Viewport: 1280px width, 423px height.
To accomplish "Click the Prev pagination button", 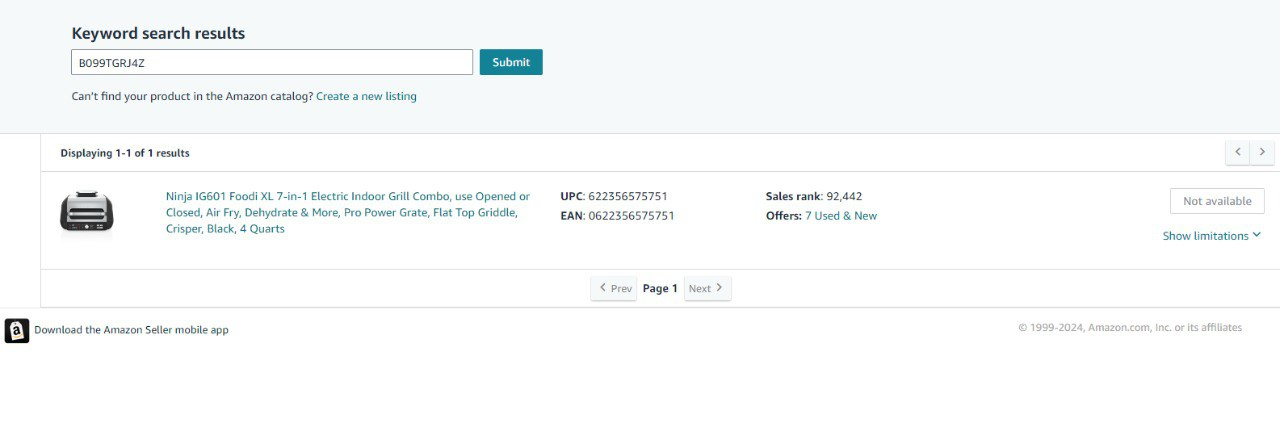I will point(614,288).
